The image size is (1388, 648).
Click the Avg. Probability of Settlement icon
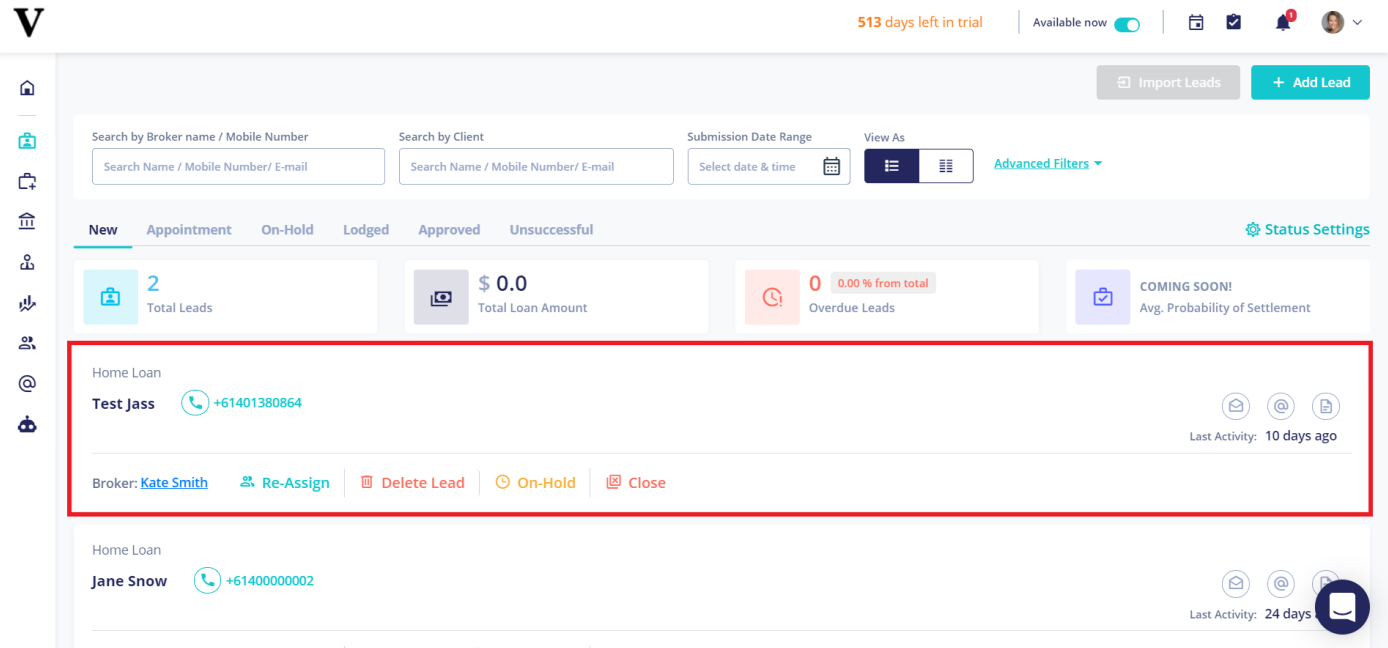1103,297
